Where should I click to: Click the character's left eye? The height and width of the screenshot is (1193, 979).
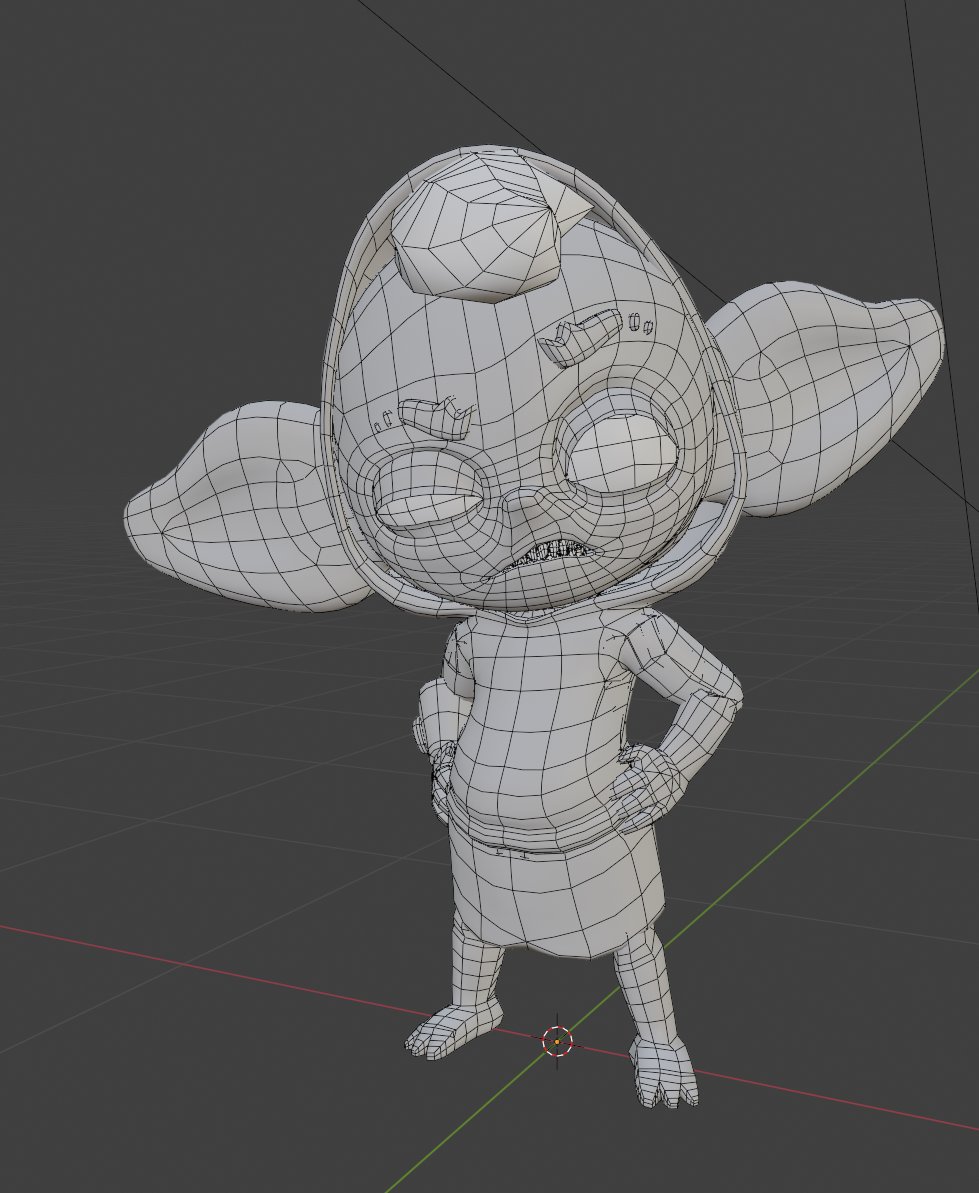[620, 450]
